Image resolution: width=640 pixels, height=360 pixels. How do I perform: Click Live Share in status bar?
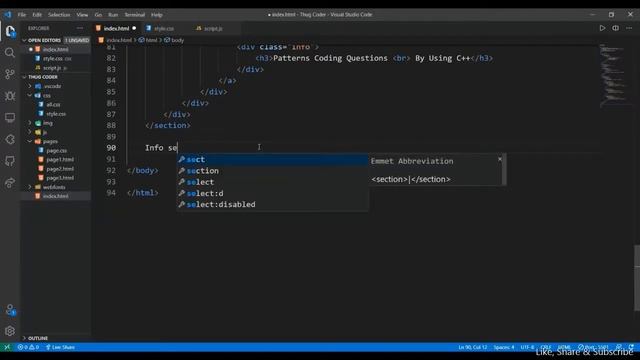[60, 347]
